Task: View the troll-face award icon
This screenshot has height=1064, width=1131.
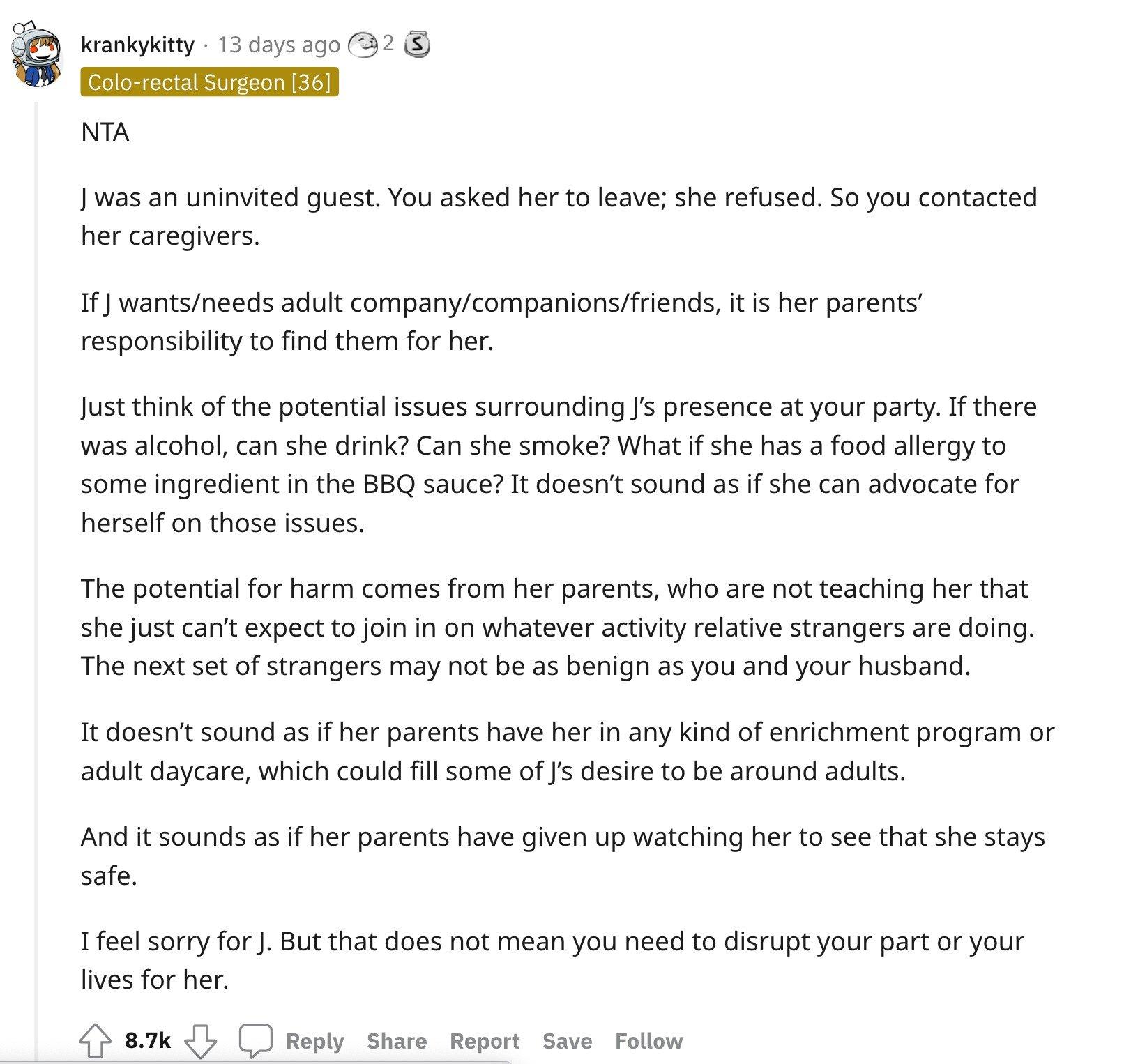Action: point(363,45)
